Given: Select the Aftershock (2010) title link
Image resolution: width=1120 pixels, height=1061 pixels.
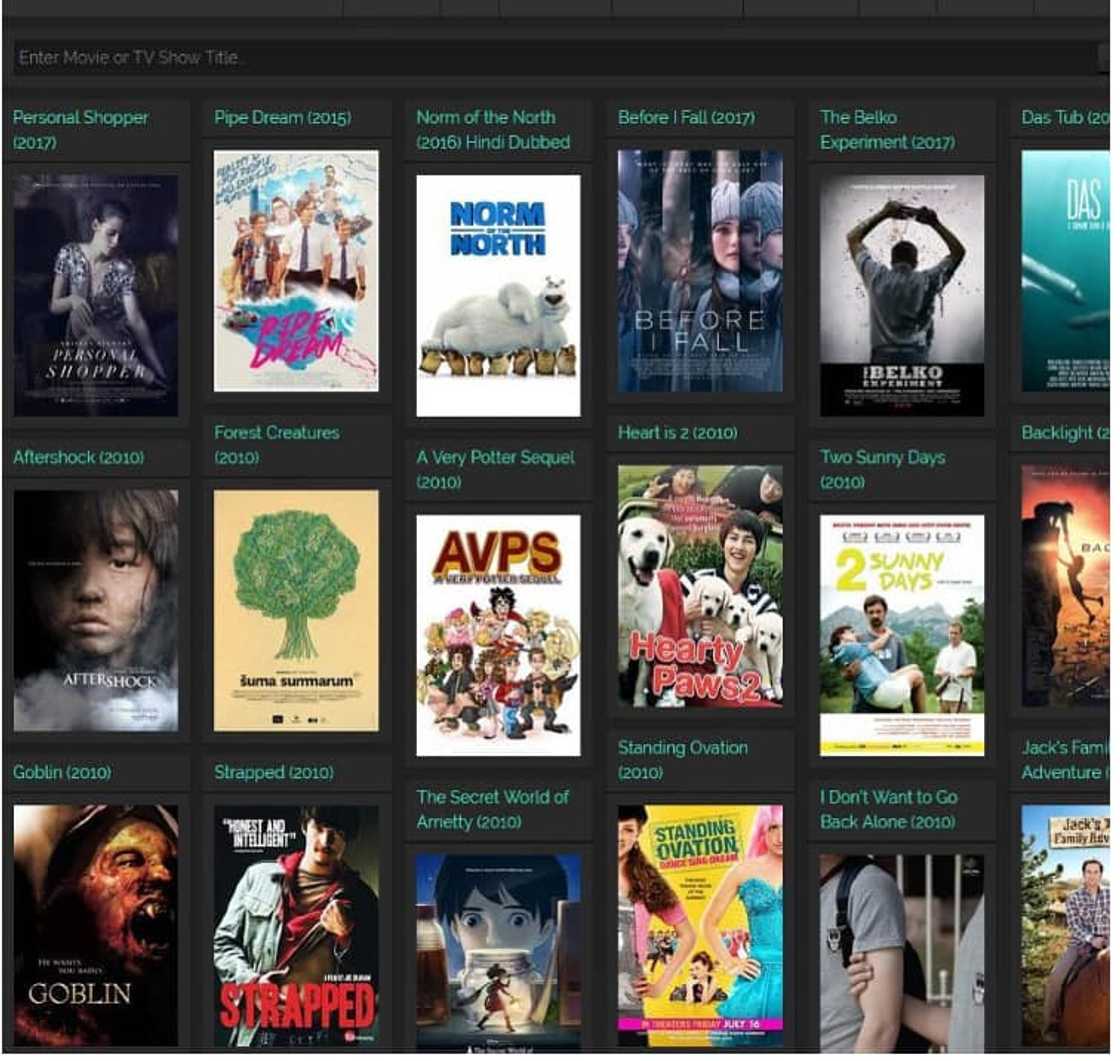Looking at the screenshot, I should pyautogui.click(x=75, y=458).
